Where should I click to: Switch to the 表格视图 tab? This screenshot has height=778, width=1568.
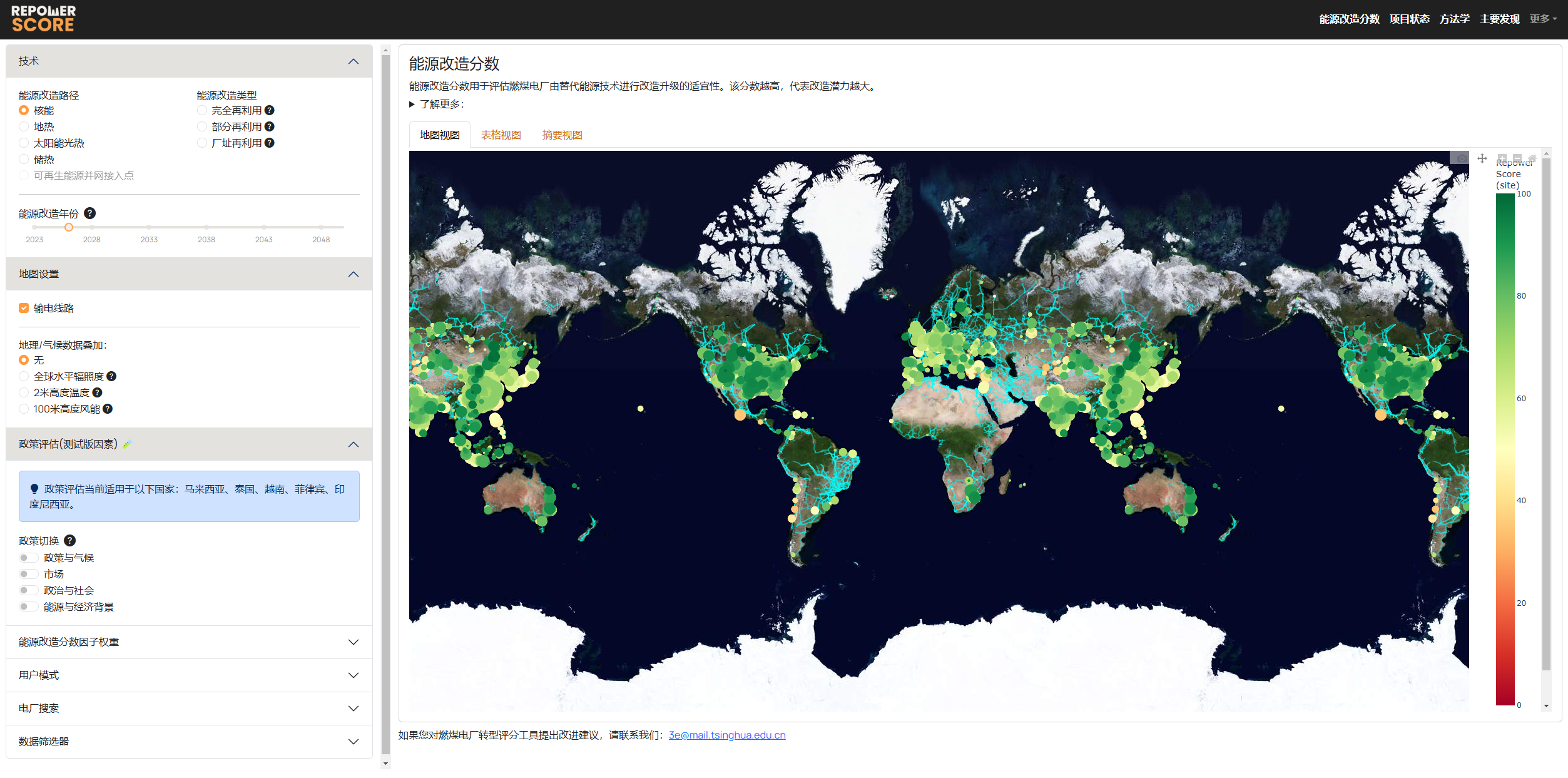tap(501, 135)
